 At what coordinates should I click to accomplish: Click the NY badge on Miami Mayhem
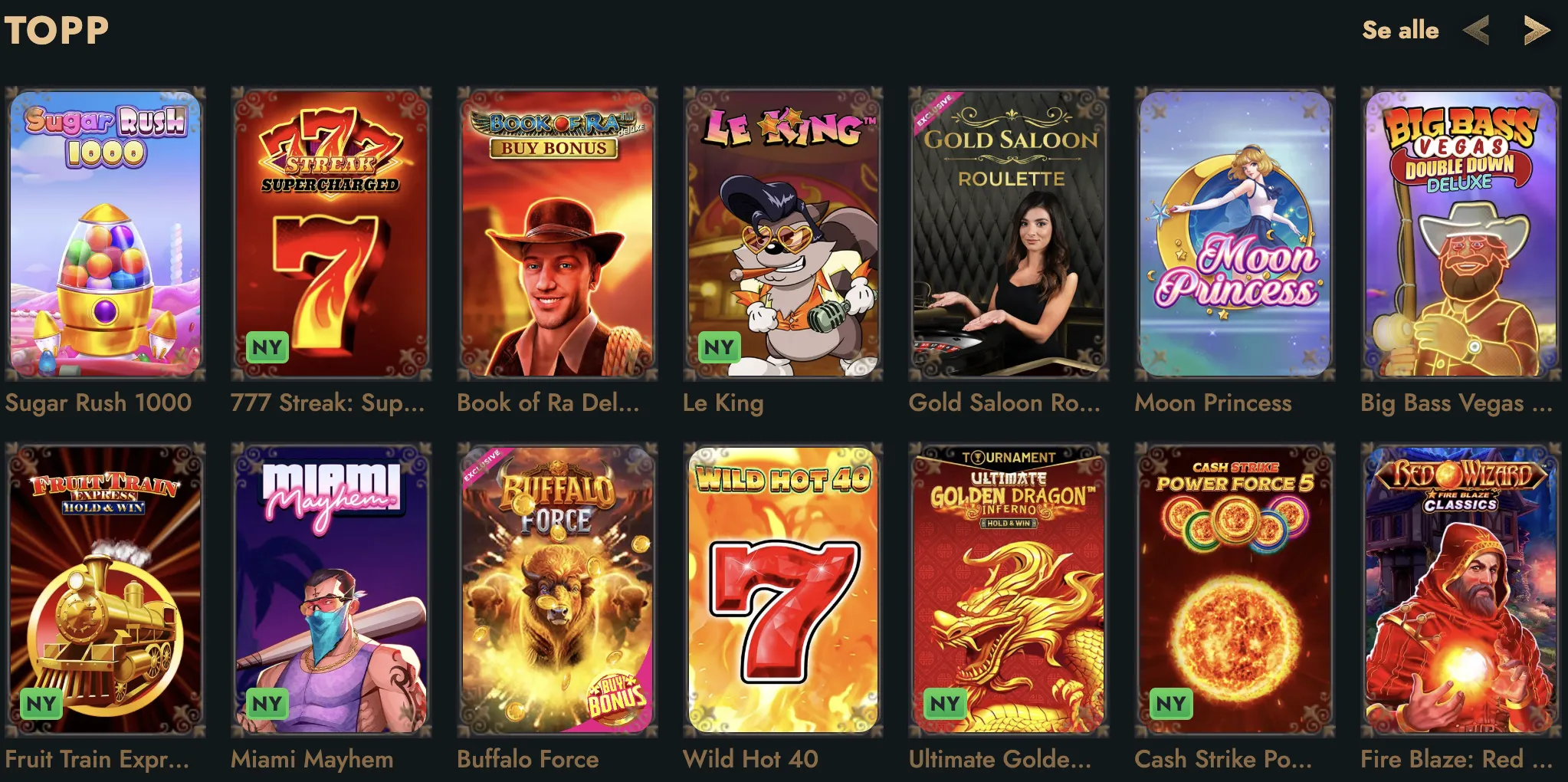(267, 703)
